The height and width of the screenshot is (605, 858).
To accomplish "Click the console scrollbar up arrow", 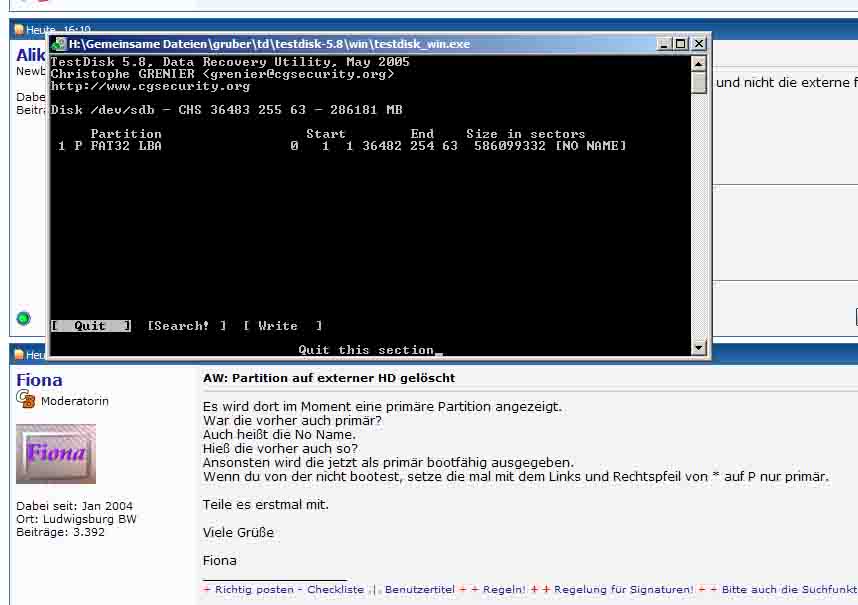I will [x=698, y=63].
